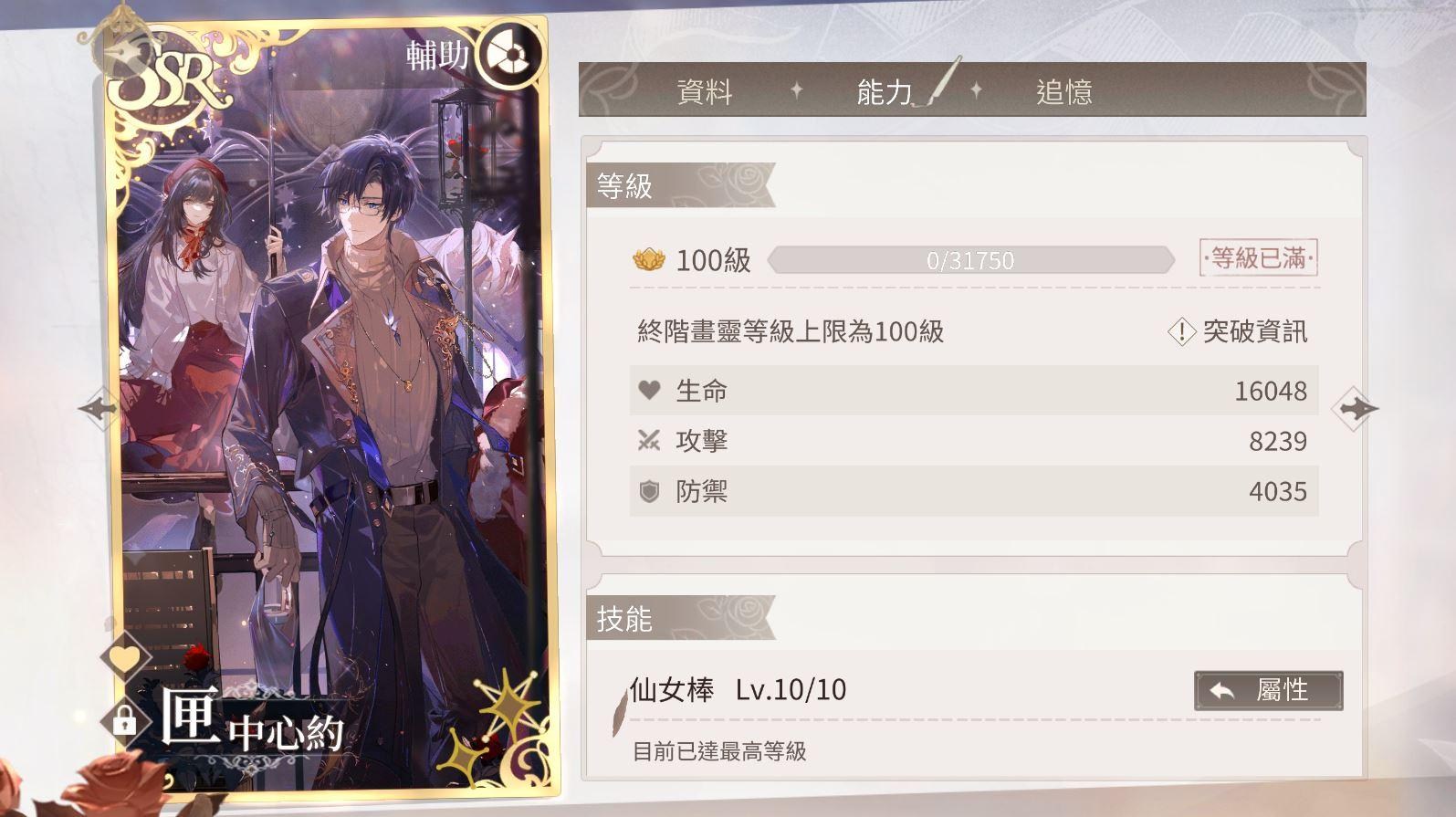The height and width of the screenshot is (817, 1456).
Task: Click the experience progress bar 0/31750
Action: click(x=970, y=260)
